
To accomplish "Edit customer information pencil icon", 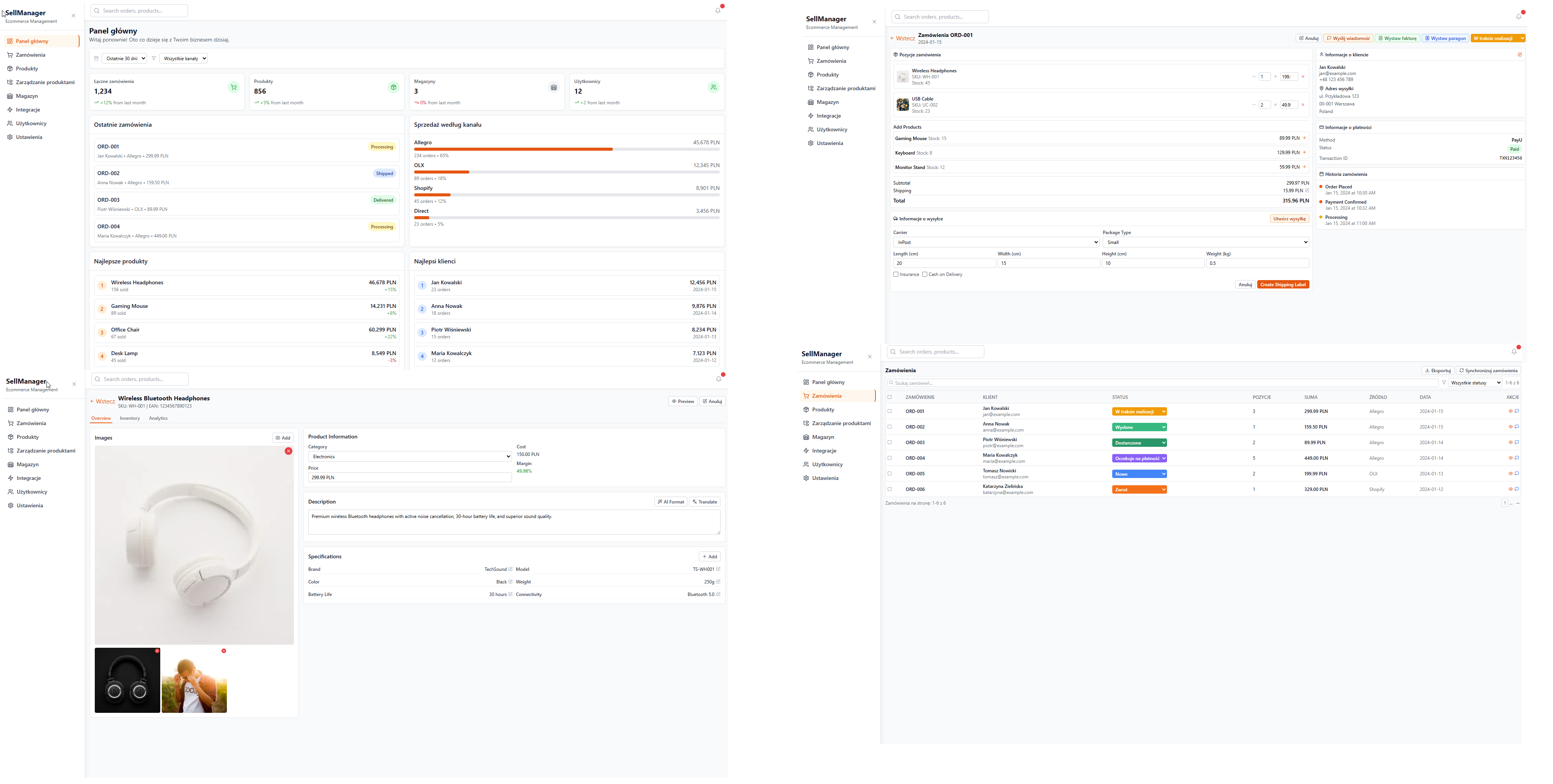I will coord(1520,55).
